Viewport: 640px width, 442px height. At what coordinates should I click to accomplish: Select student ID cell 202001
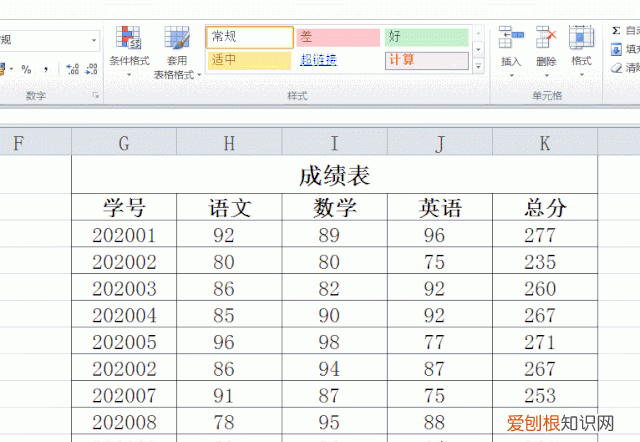click(124, 234)
